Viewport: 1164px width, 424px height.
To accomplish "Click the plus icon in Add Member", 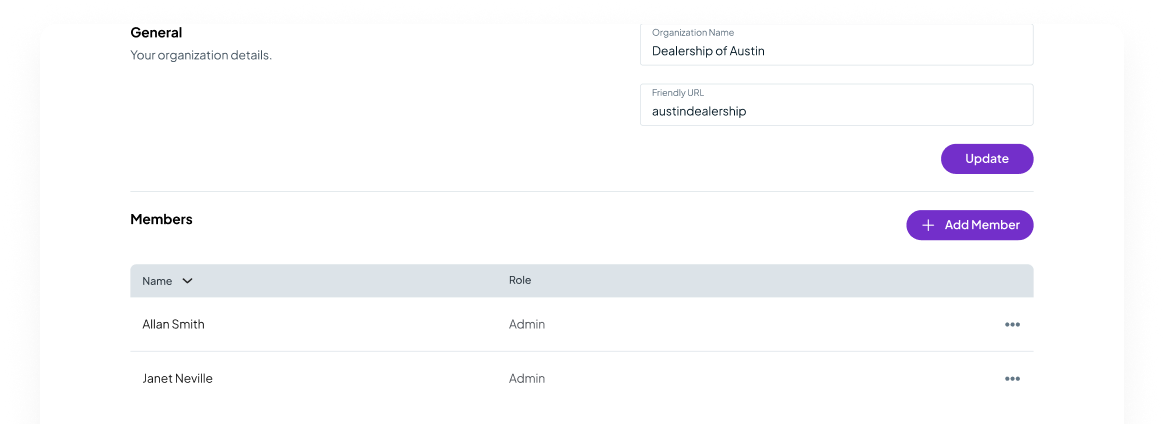I will (928, 225).
